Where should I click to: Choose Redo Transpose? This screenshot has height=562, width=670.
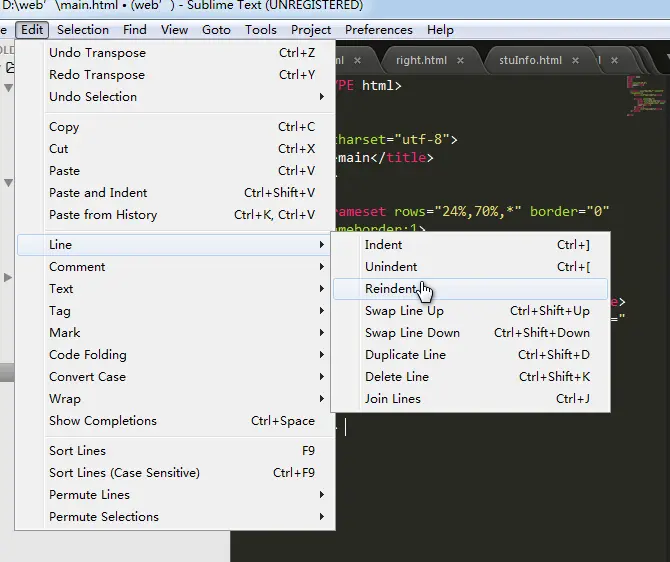[x=175, y=75]
